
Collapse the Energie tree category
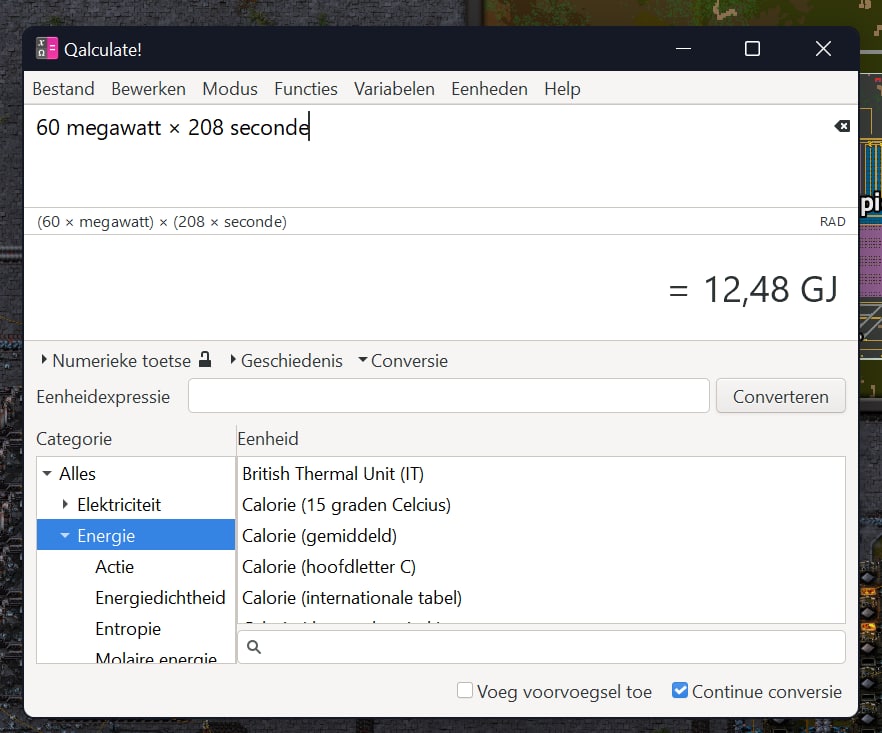click(x=66, y=536)
